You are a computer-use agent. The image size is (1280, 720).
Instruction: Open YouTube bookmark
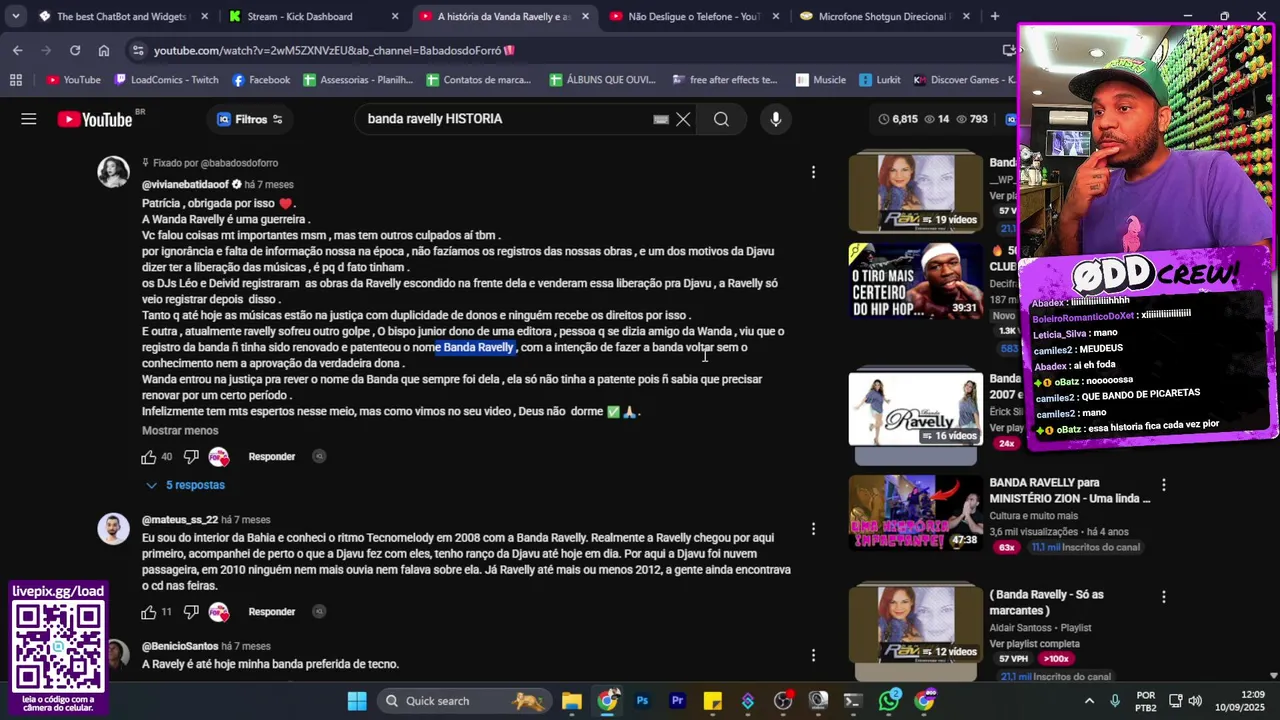click(x=73, y=80)
